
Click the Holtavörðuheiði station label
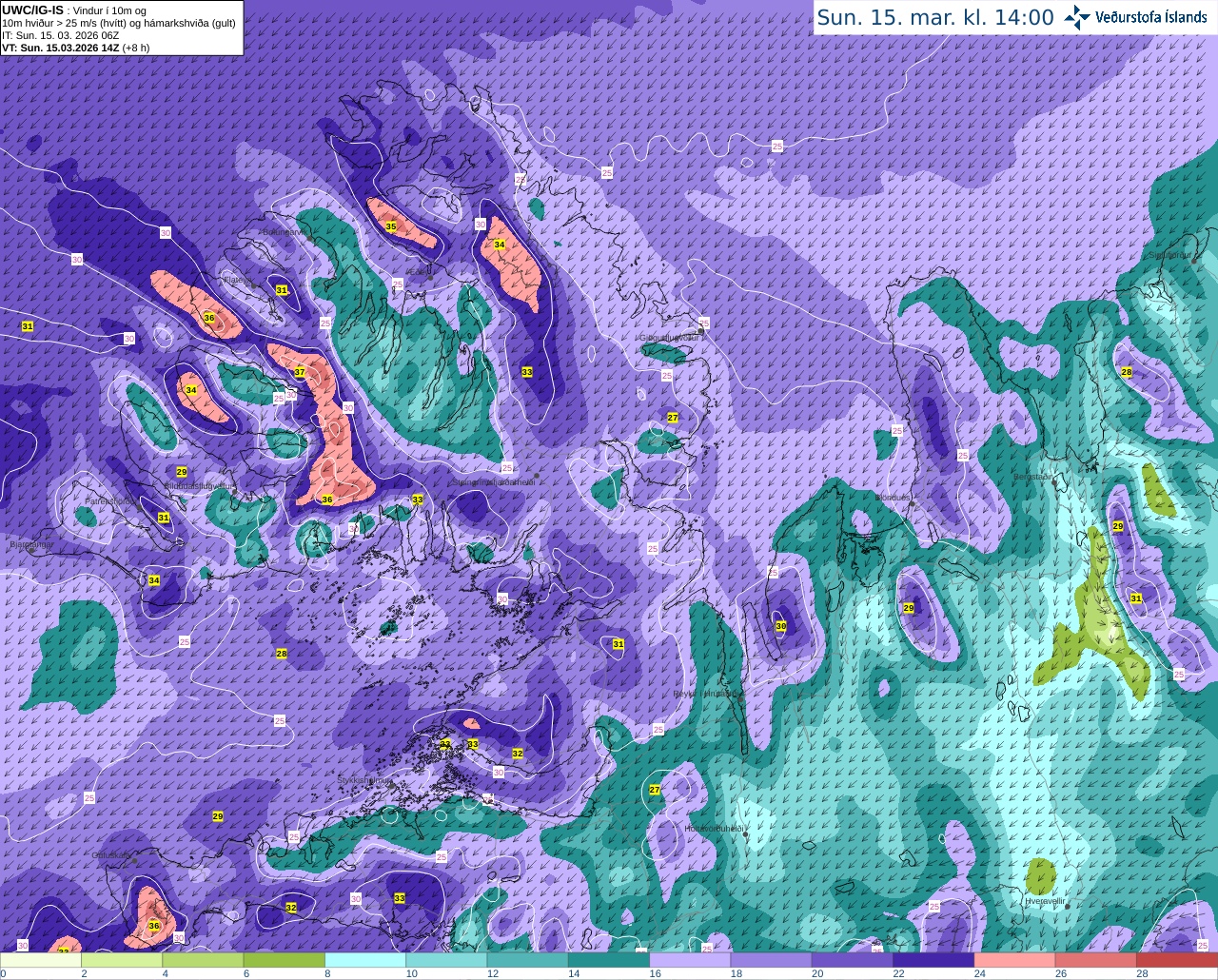tap(714, 829)
